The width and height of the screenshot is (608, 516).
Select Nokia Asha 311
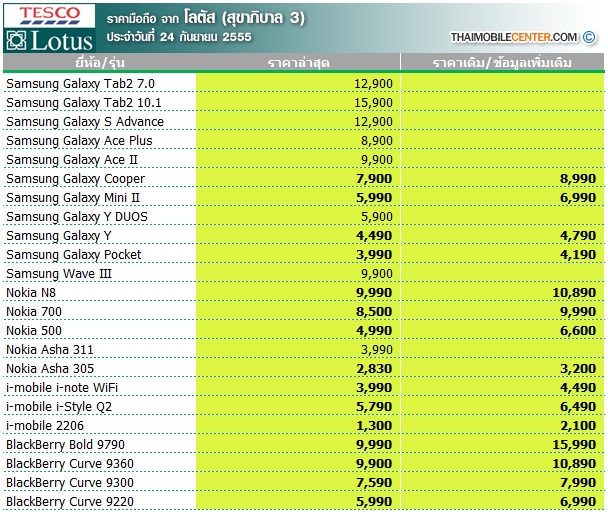point(50,350)
